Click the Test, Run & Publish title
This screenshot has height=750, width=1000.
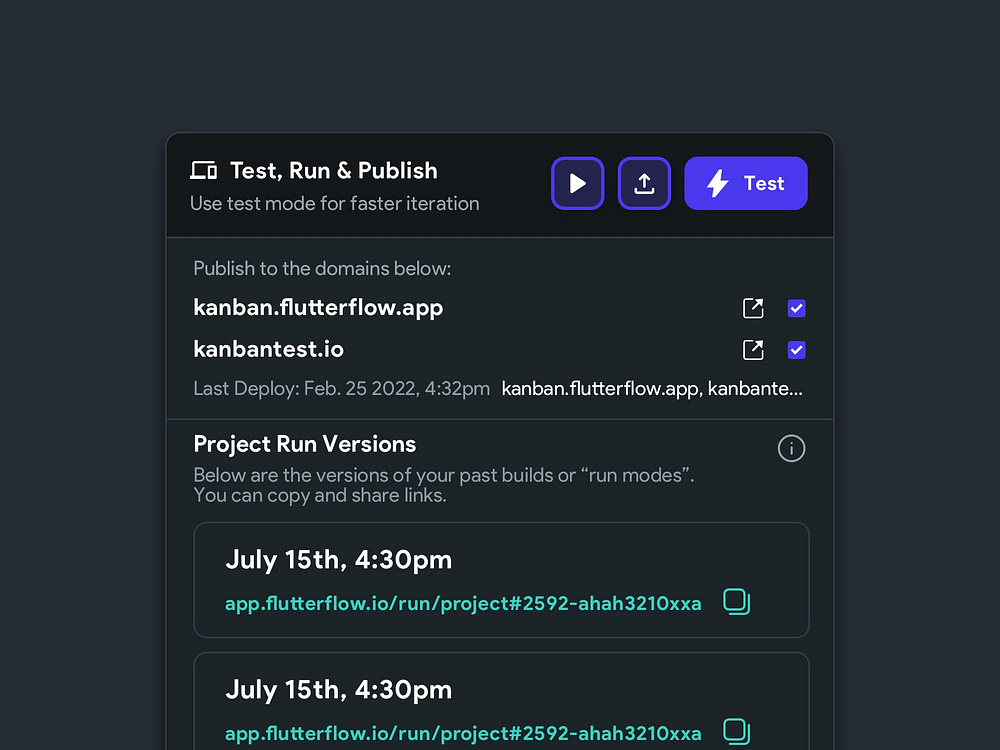(334, 171)
